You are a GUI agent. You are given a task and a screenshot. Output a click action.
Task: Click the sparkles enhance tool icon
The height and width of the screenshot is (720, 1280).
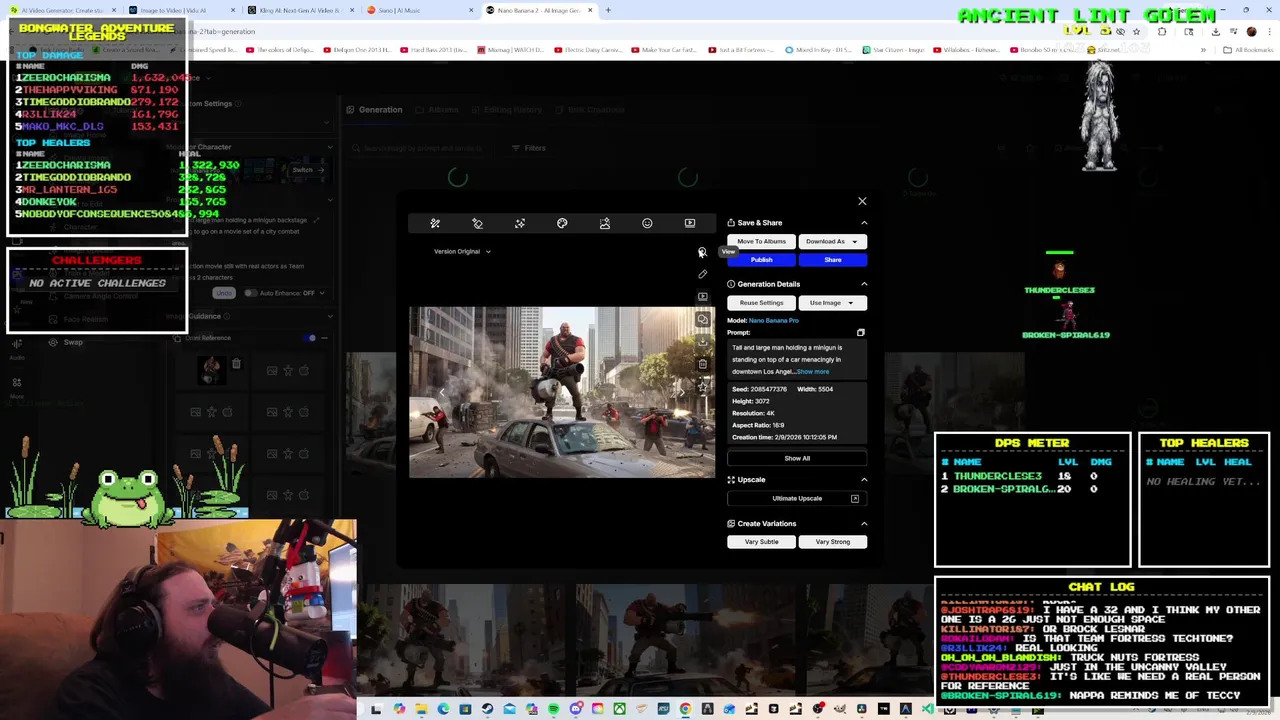pos(520,223)
